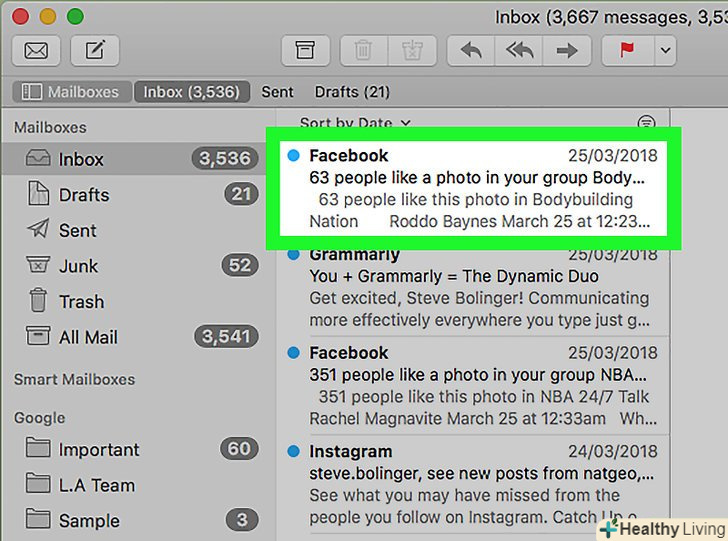Click the All Mail archive box icon

(x=38, y=335)
